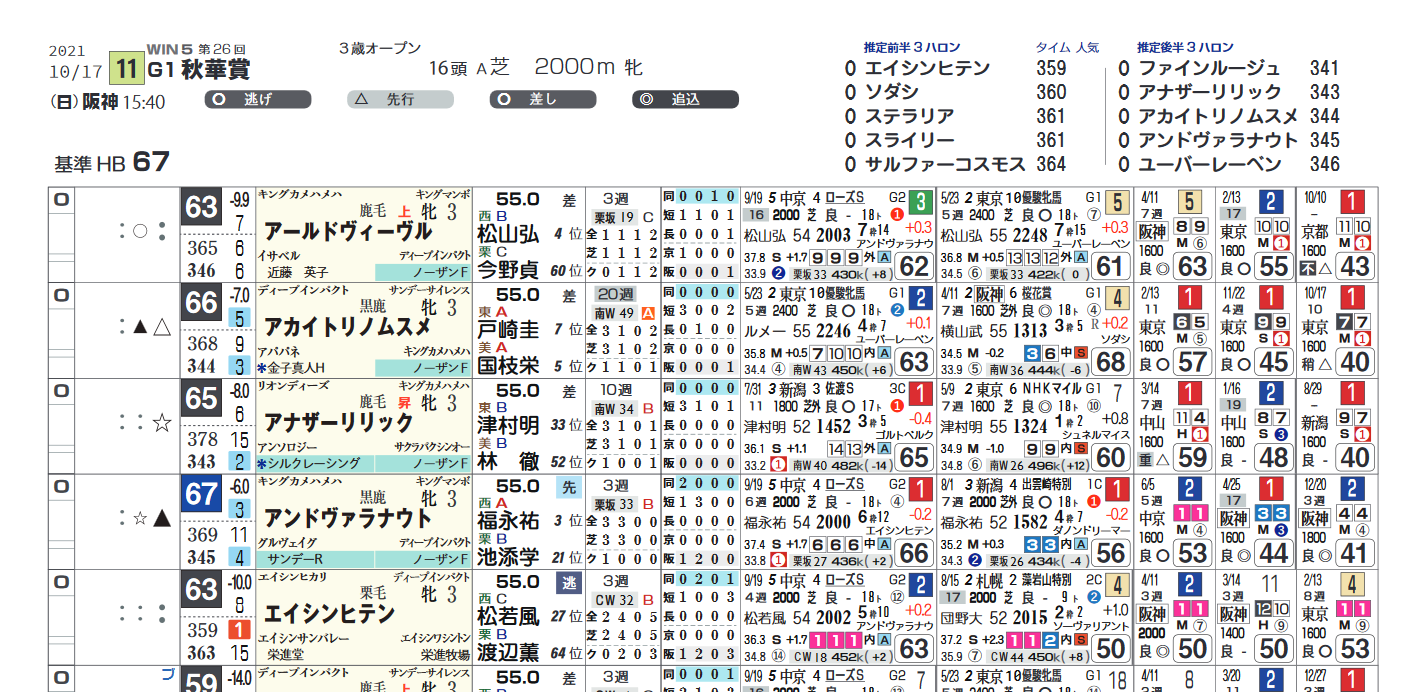The height and width of the screenshot is (692, 1419).
Task: Click the red 1 box beside エイシンヒテン's 359
Action: 240,631
